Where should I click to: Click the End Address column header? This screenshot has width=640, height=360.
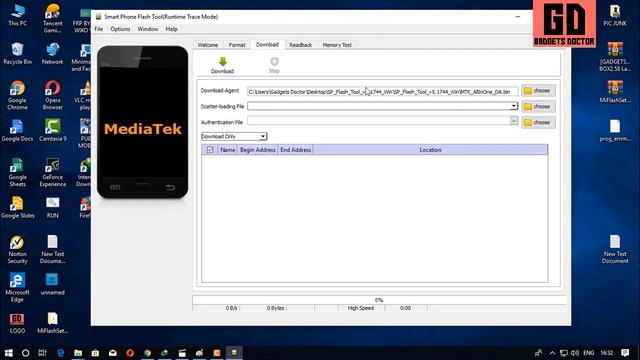click(x=296, y=150)
